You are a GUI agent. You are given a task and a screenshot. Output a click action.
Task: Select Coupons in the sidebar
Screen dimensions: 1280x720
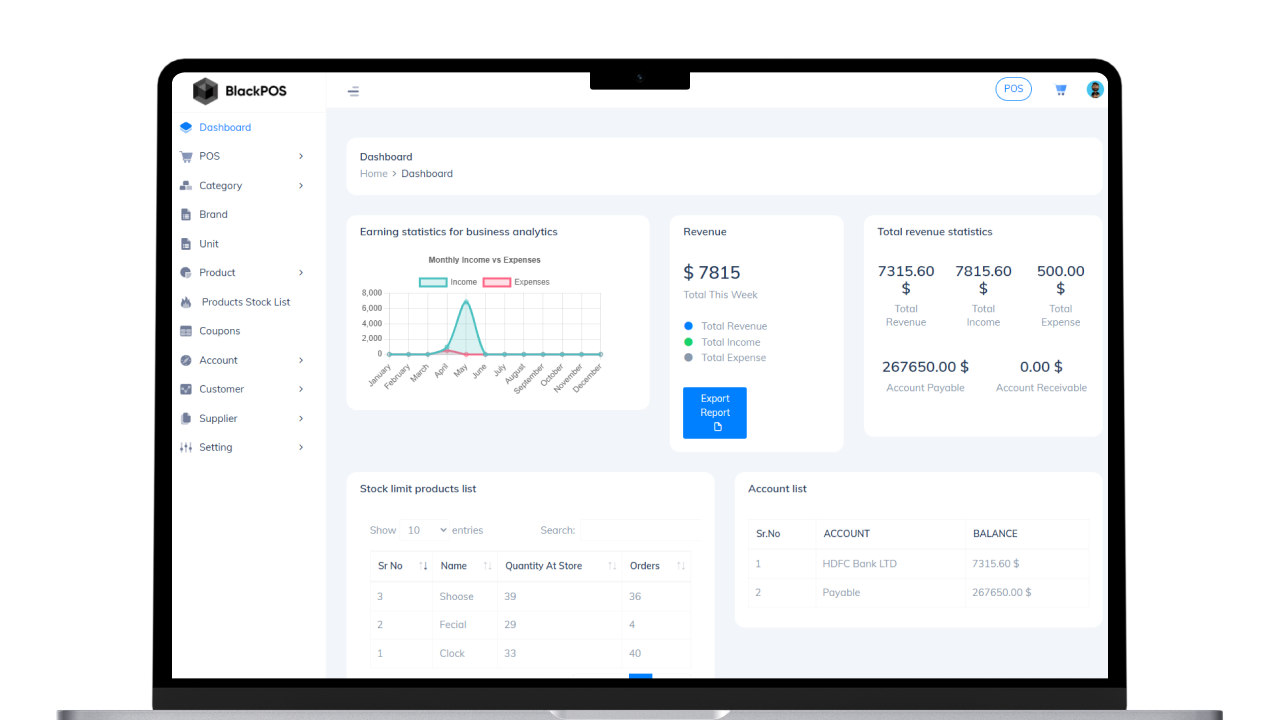pyautogui.click(x=222, y=330)
